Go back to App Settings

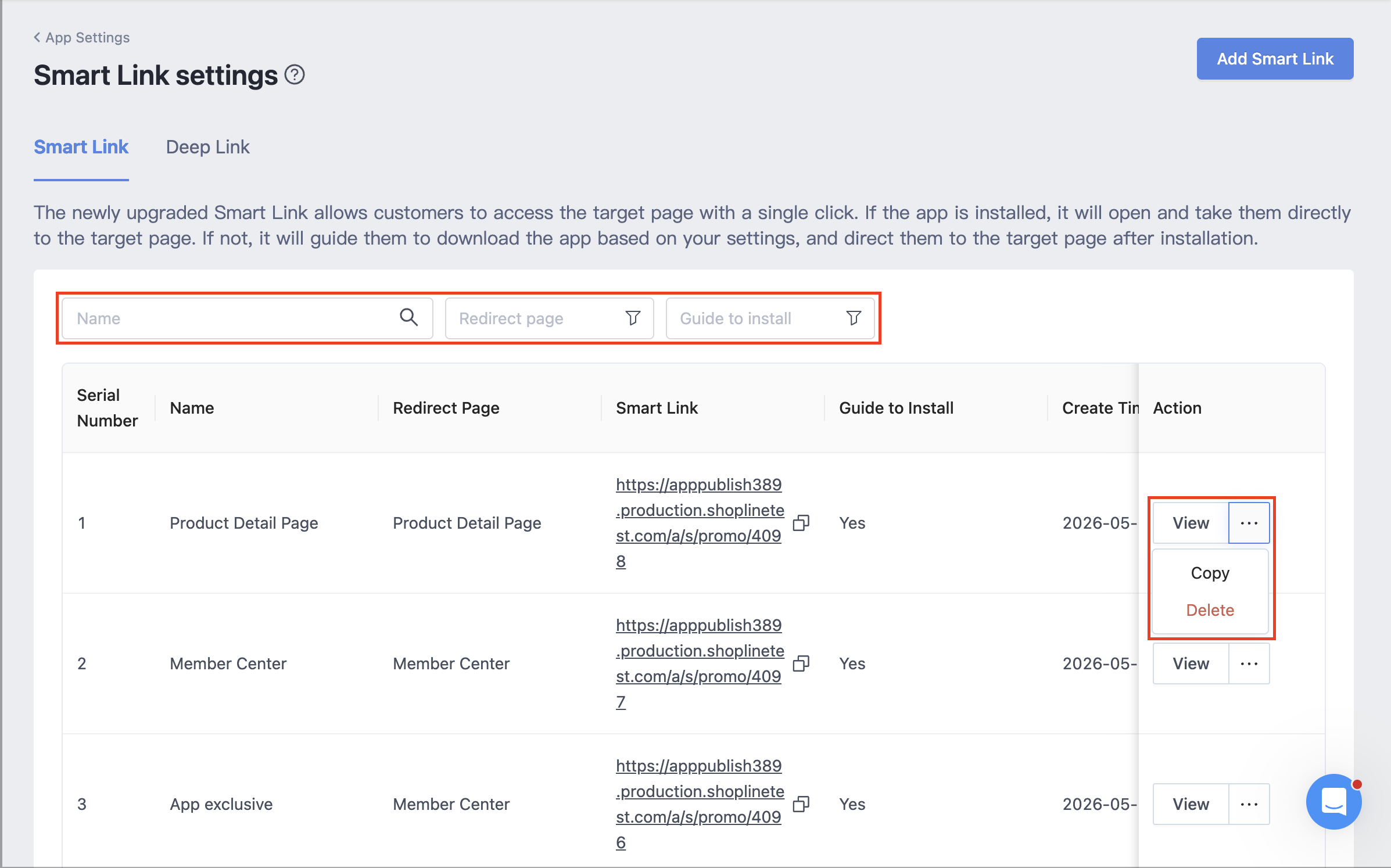tap(81, 37)
